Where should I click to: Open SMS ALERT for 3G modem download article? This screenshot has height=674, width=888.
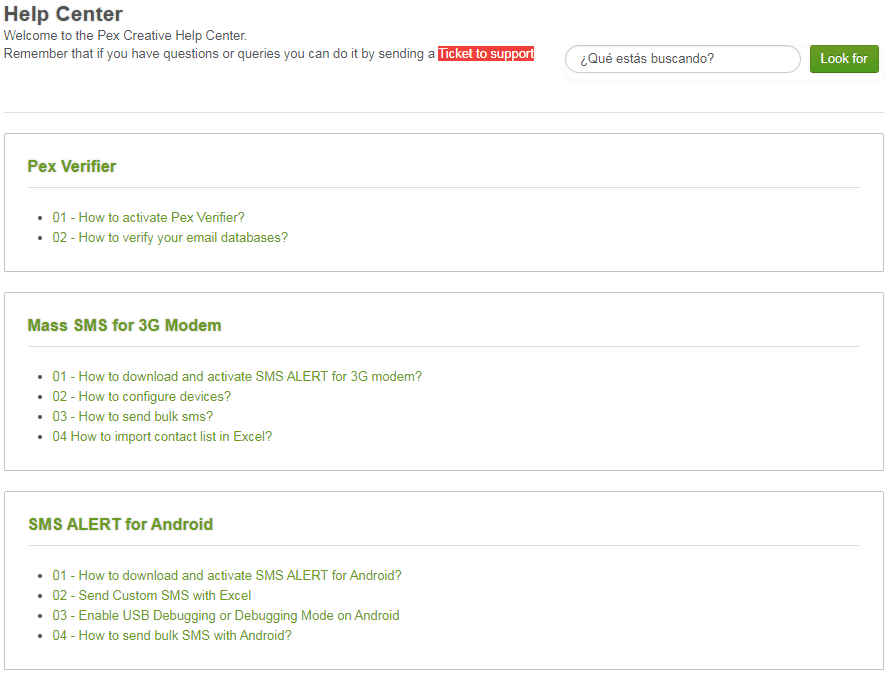tap(237, 377)
